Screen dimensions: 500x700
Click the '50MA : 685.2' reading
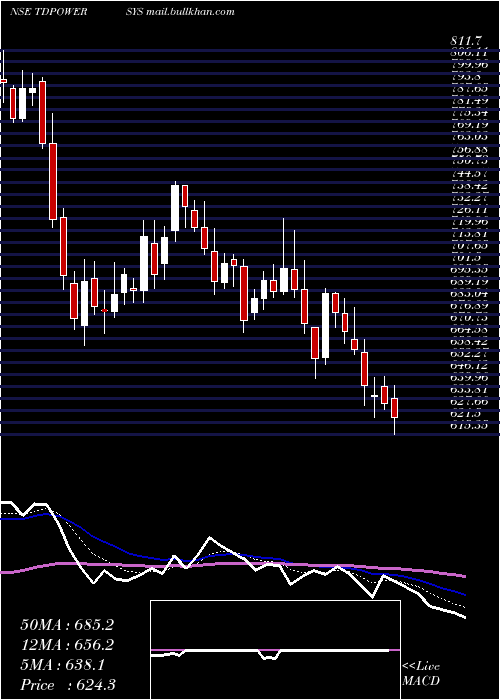coord(67,625)
